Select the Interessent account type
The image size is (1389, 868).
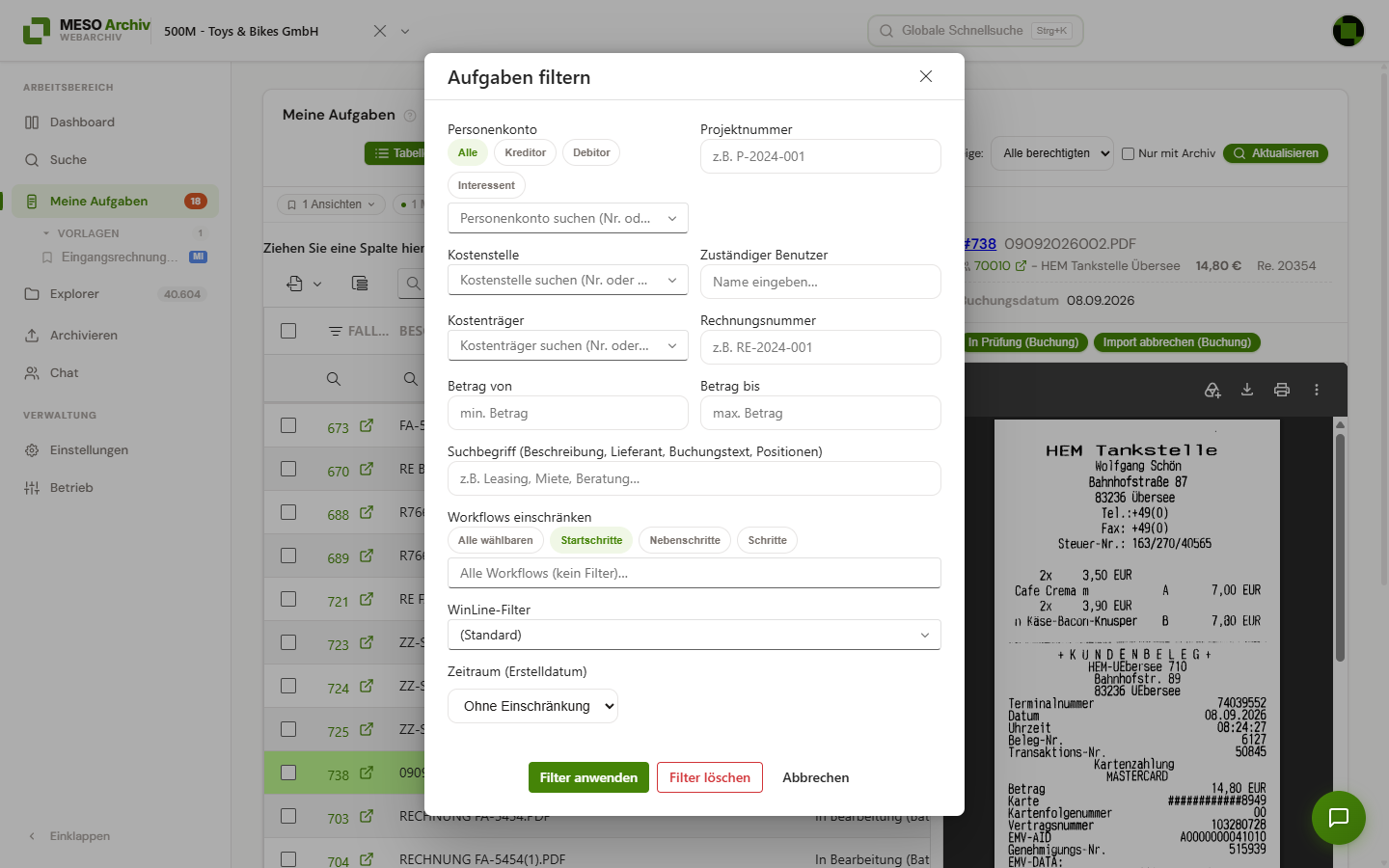[486, 185]
